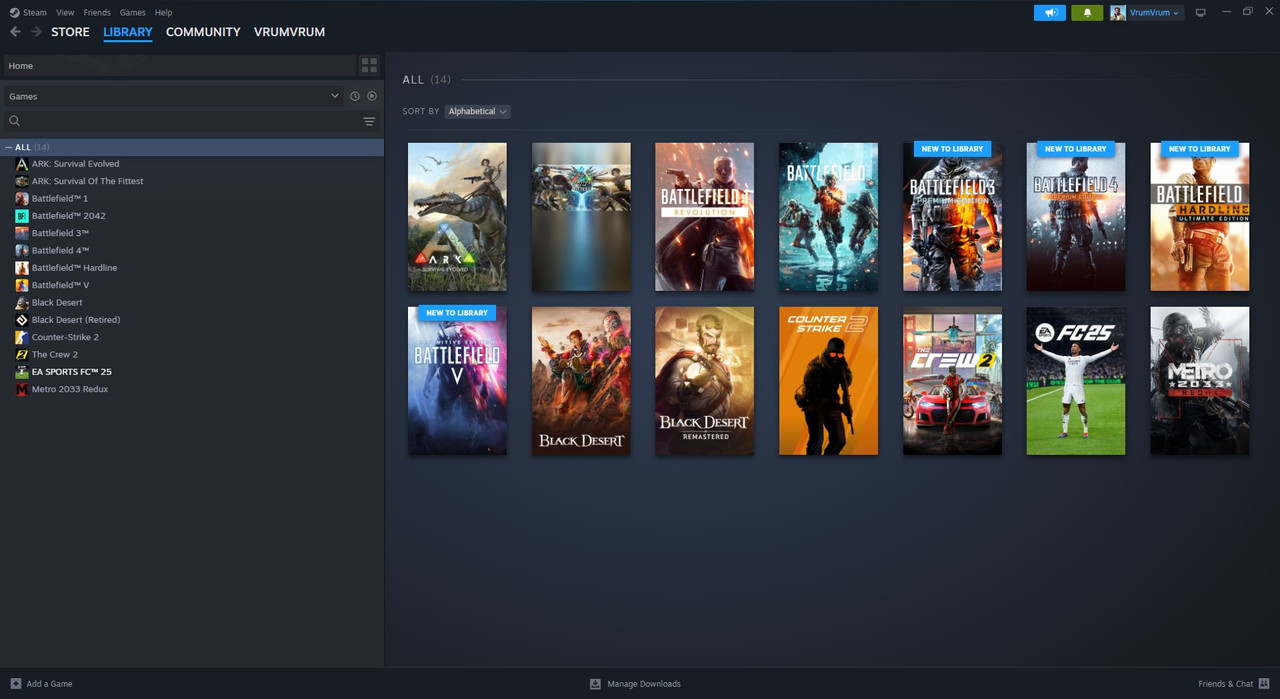1280x699 pixels.
Task: Toggle the ready-to-play filter icon
Action: 372,96
